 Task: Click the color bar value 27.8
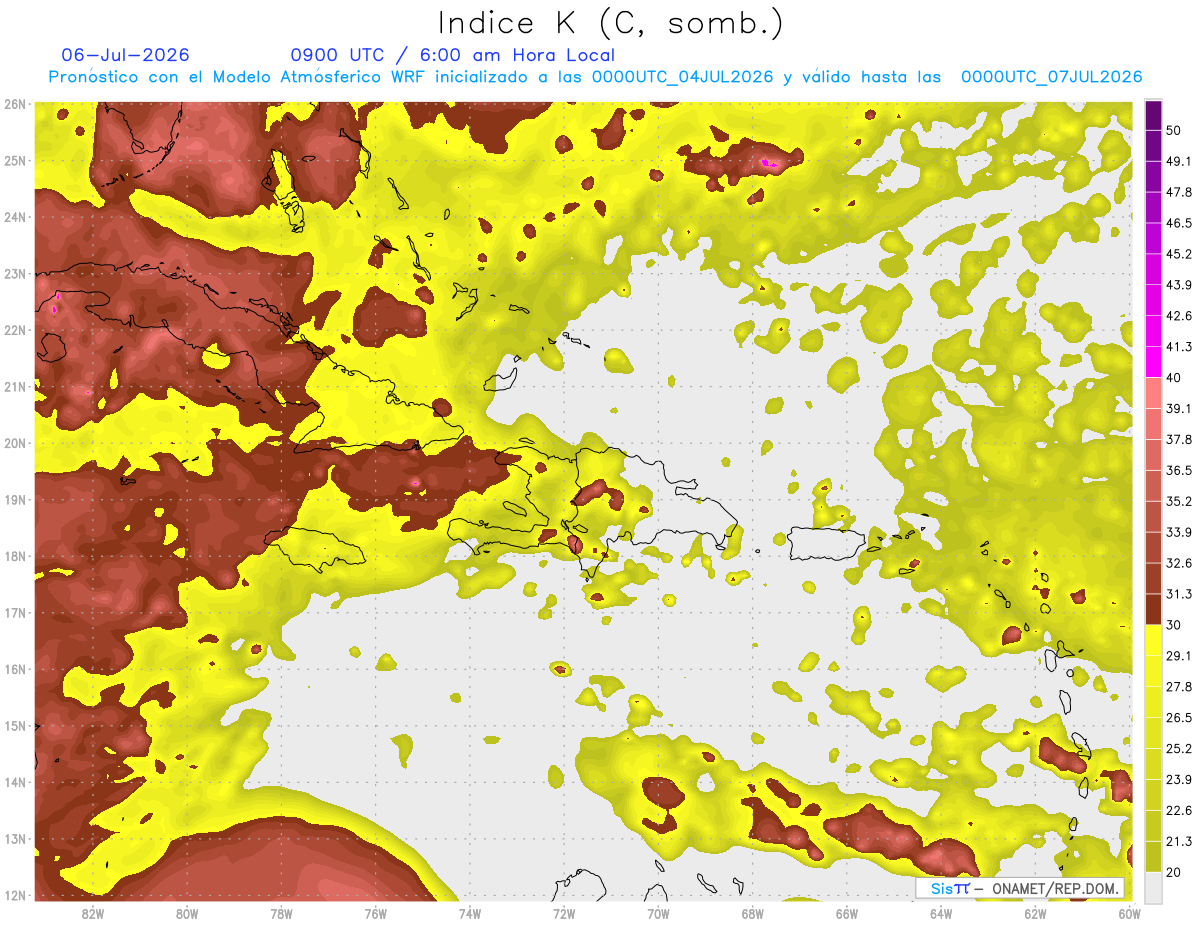point(1179,686)
